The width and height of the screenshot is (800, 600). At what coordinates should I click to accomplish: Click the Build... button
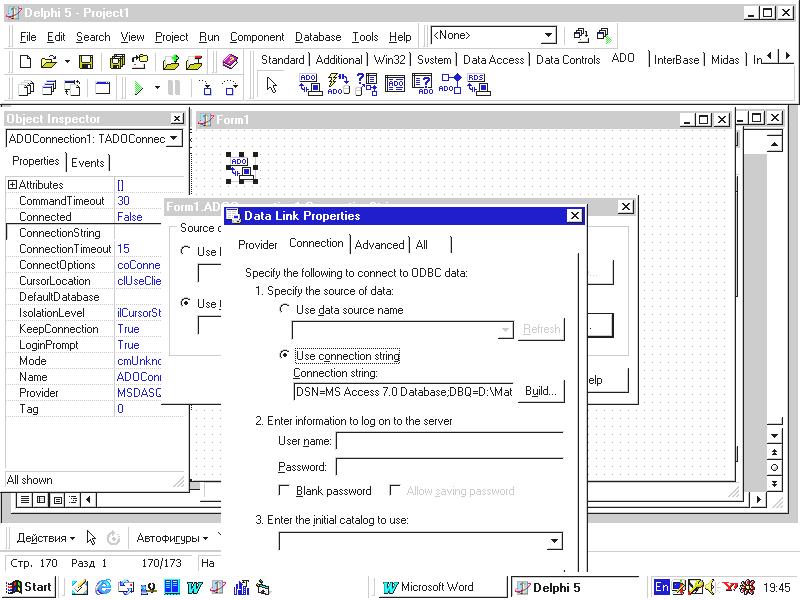(x=541, y=391)
